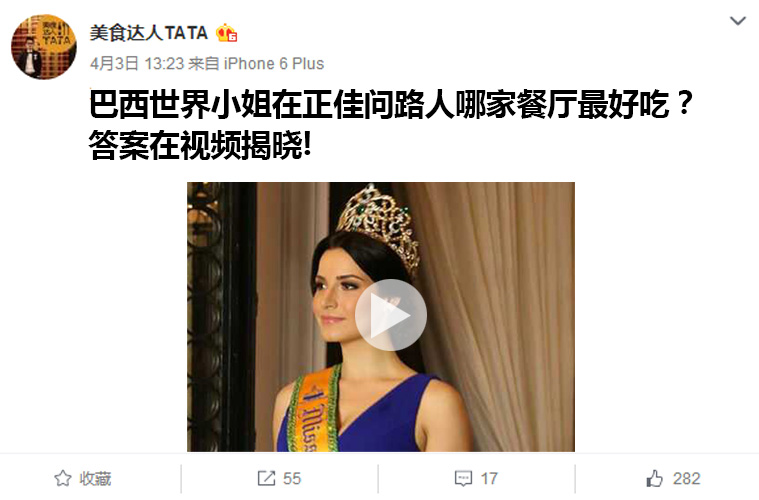Like the post with thumbs-up icon
Image resolution: width=759 pixels, height=500 pixels.
(x=654, y=478)
